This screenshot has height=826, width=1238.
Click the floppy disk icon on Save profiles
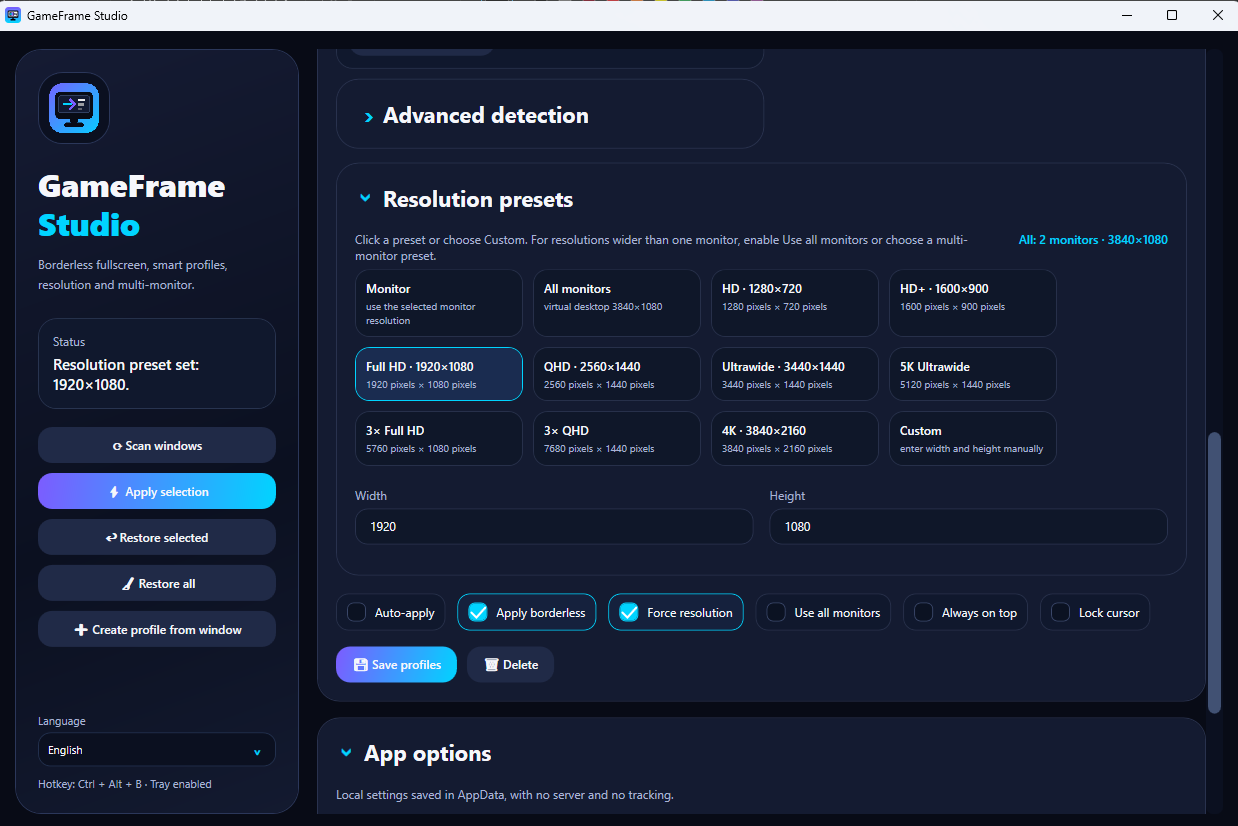point(361,665)
